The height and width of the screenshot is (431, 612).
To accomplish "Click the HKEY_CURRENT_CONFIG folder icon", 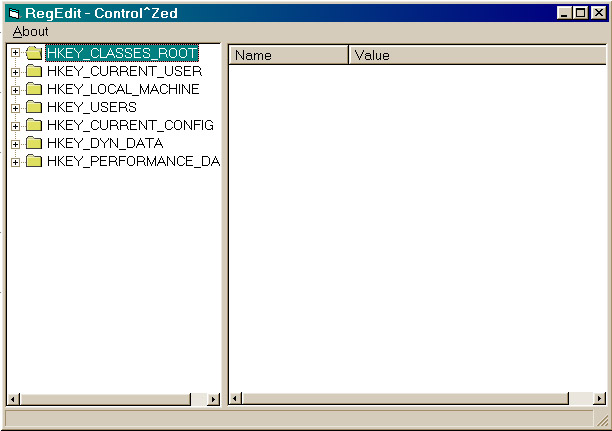I will [x=34, y=125].
